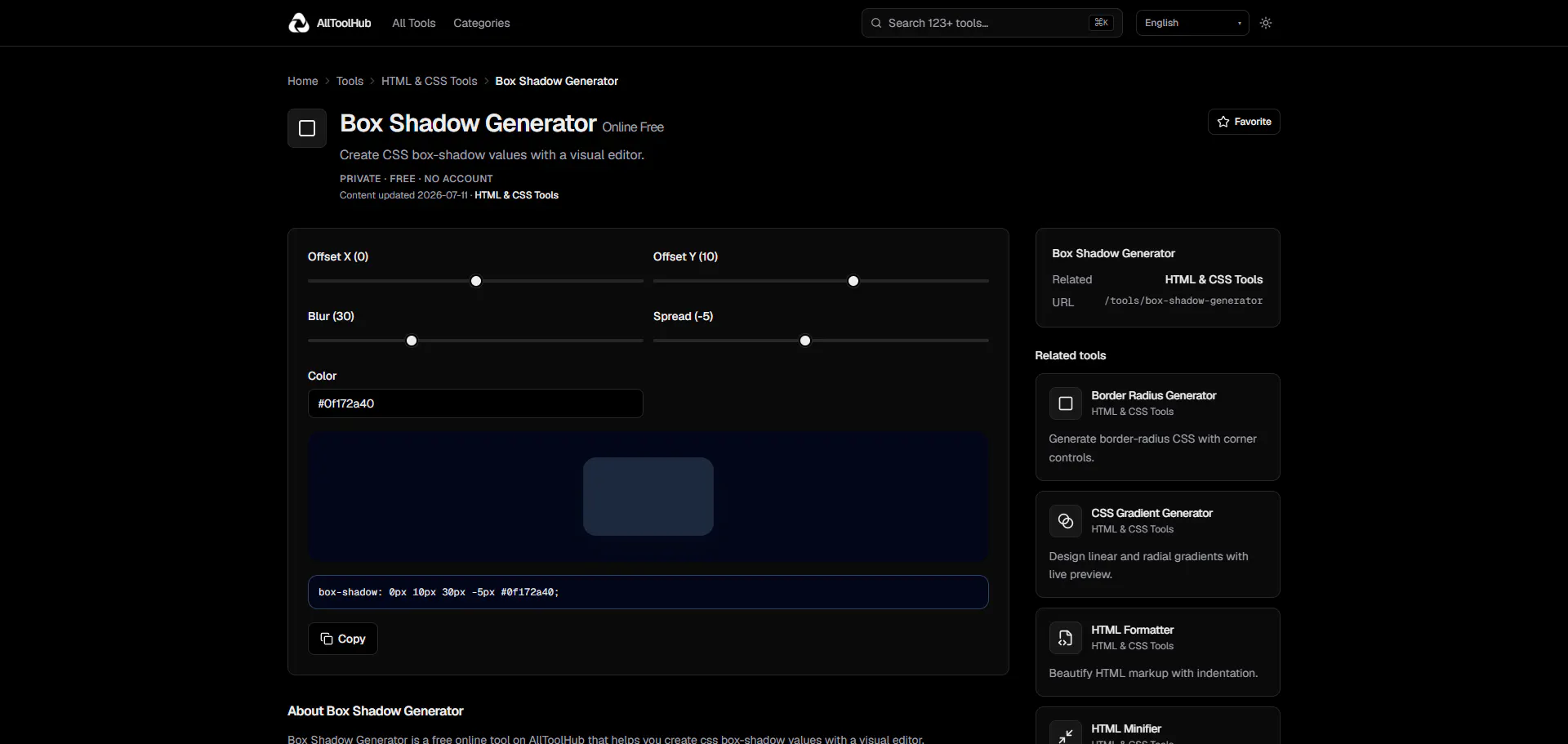1568x744 pixels.
Task: Click the Related tools heading
Action: click(x=1071, y=355)
